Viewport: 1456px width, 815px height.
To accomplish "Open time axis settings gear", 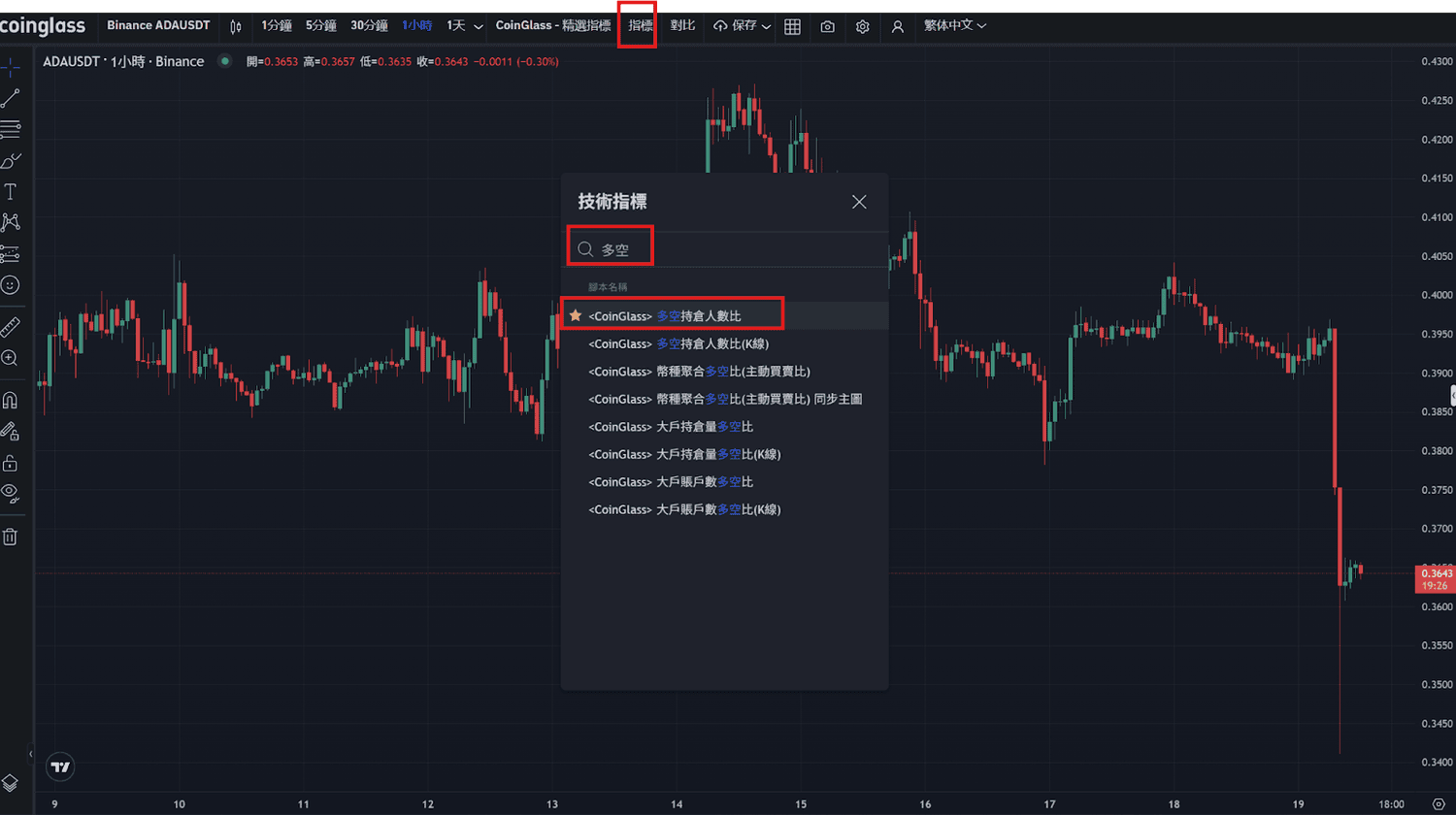I will (1439, 803).
